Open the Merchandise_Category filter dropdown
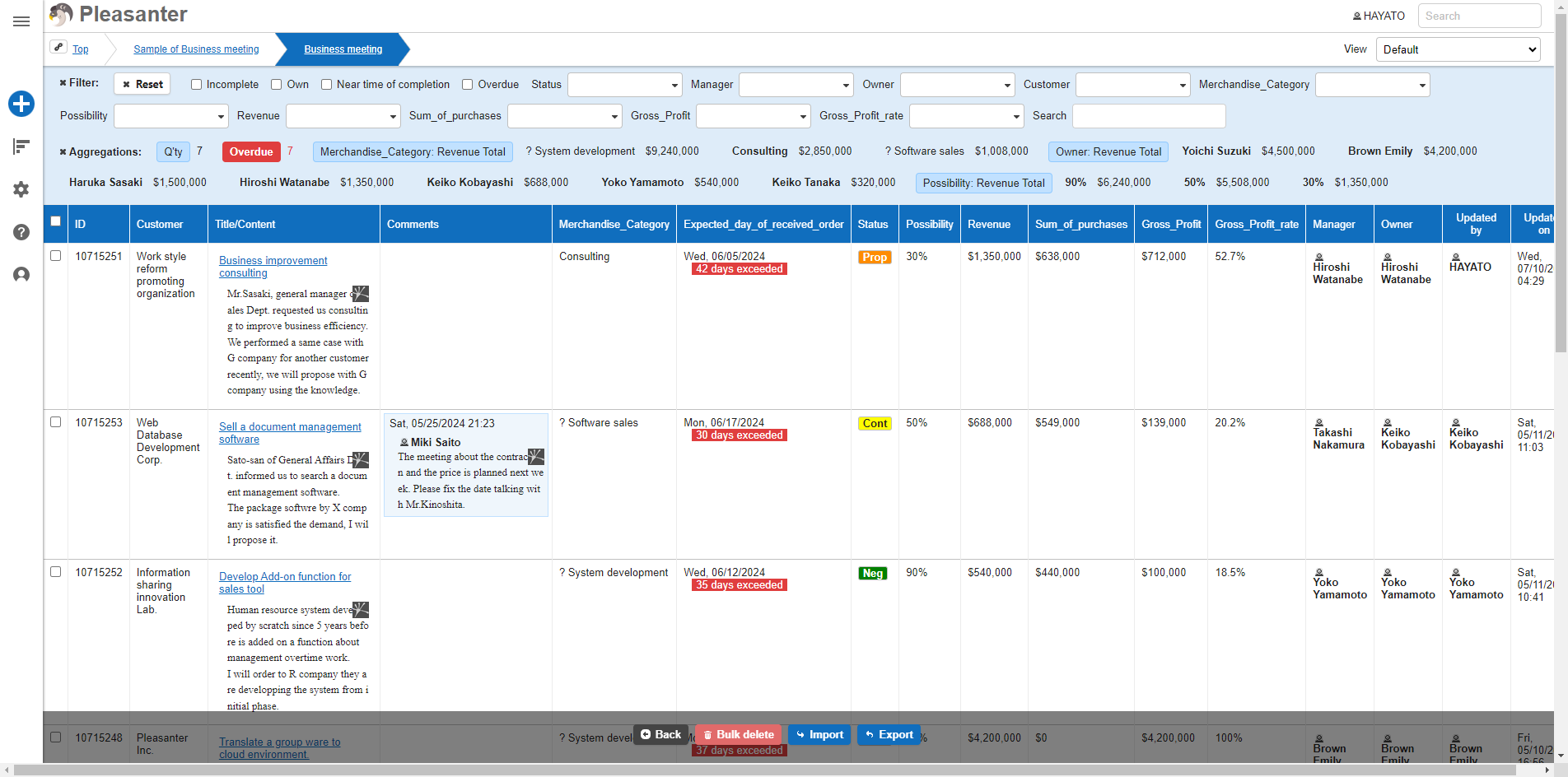 [1373, 85]
